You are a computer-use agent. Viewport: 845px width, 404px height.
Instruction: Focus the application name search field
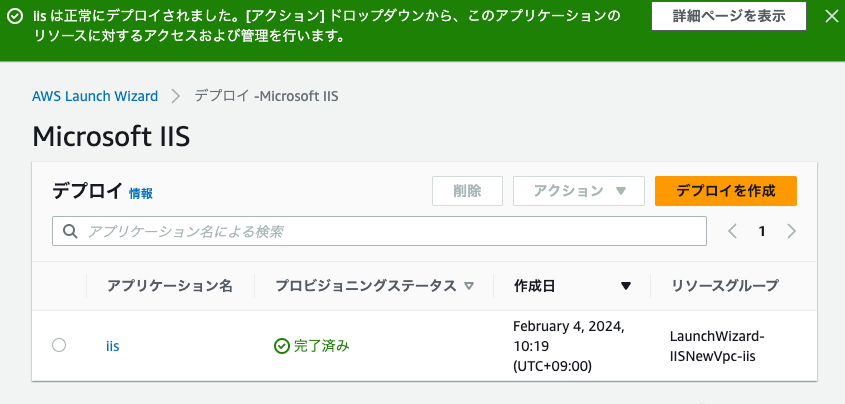379,231
